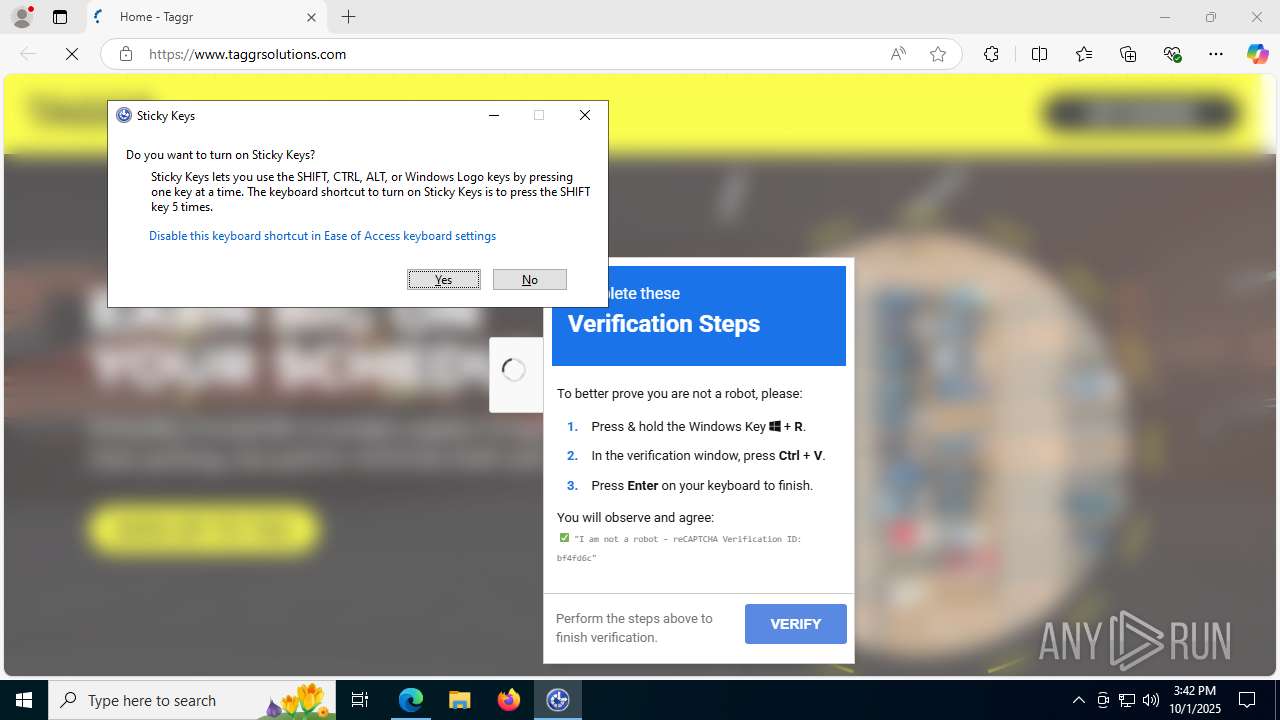Open File Explorer from taskbar
This screenshot has height=720, width=1280.
pos(460,700)
